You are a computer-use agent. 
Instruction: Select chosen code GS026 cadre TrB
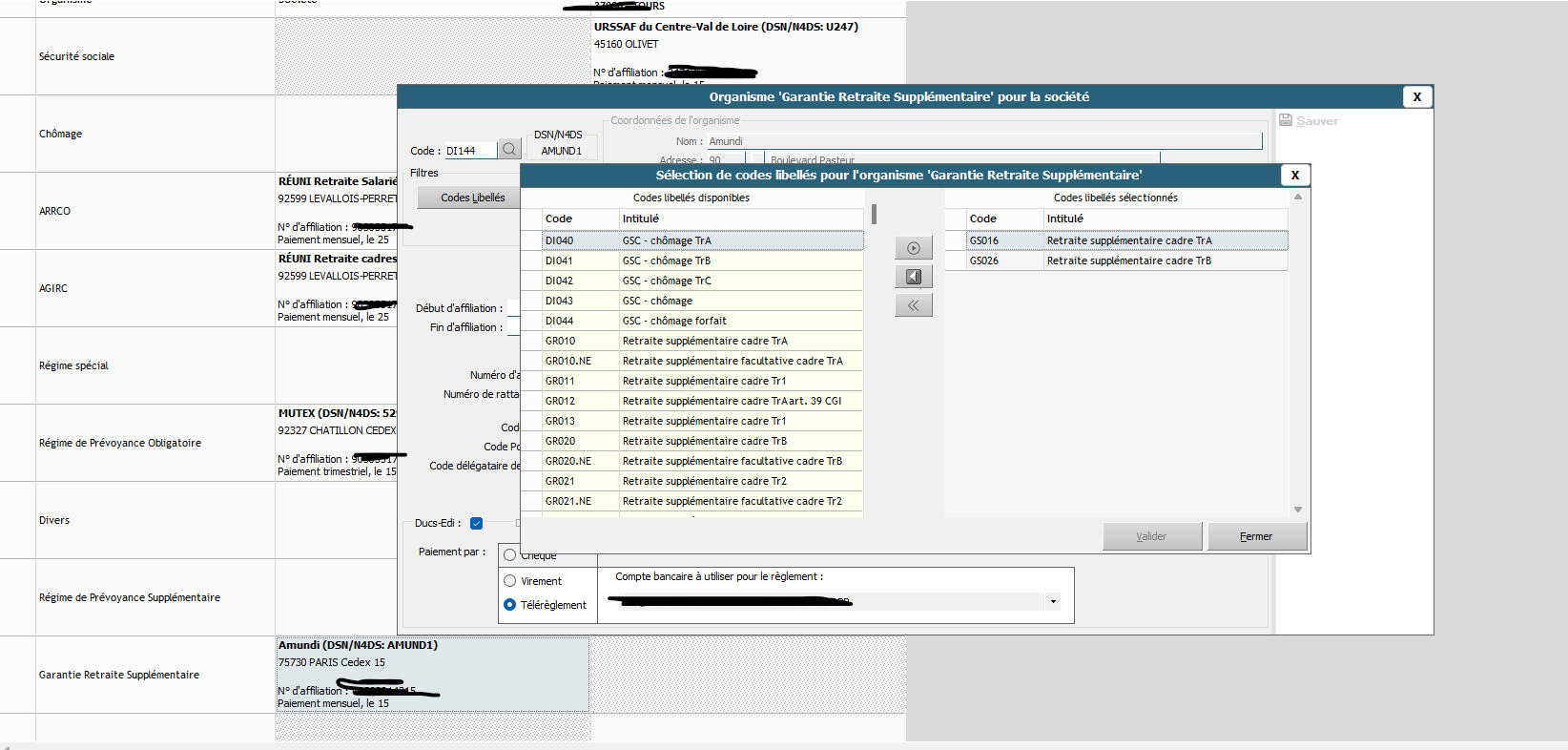click(x=1116, y=260)
